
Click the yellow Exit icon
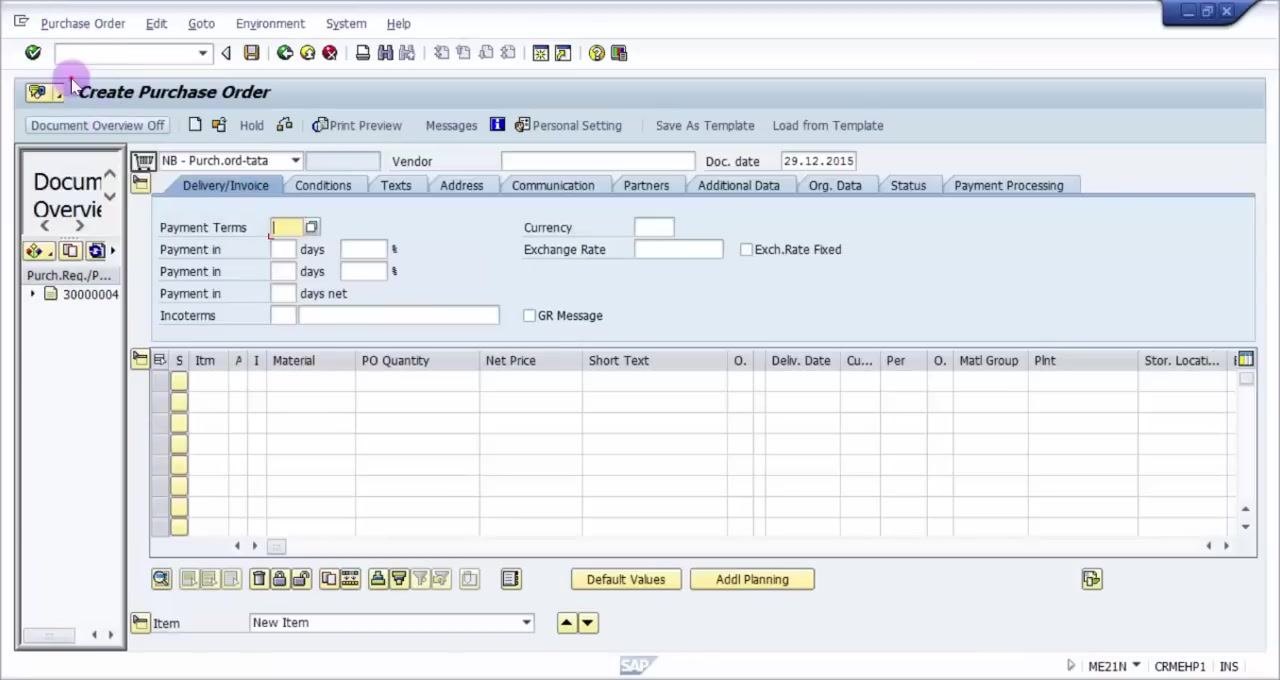(x=307, y=53)
